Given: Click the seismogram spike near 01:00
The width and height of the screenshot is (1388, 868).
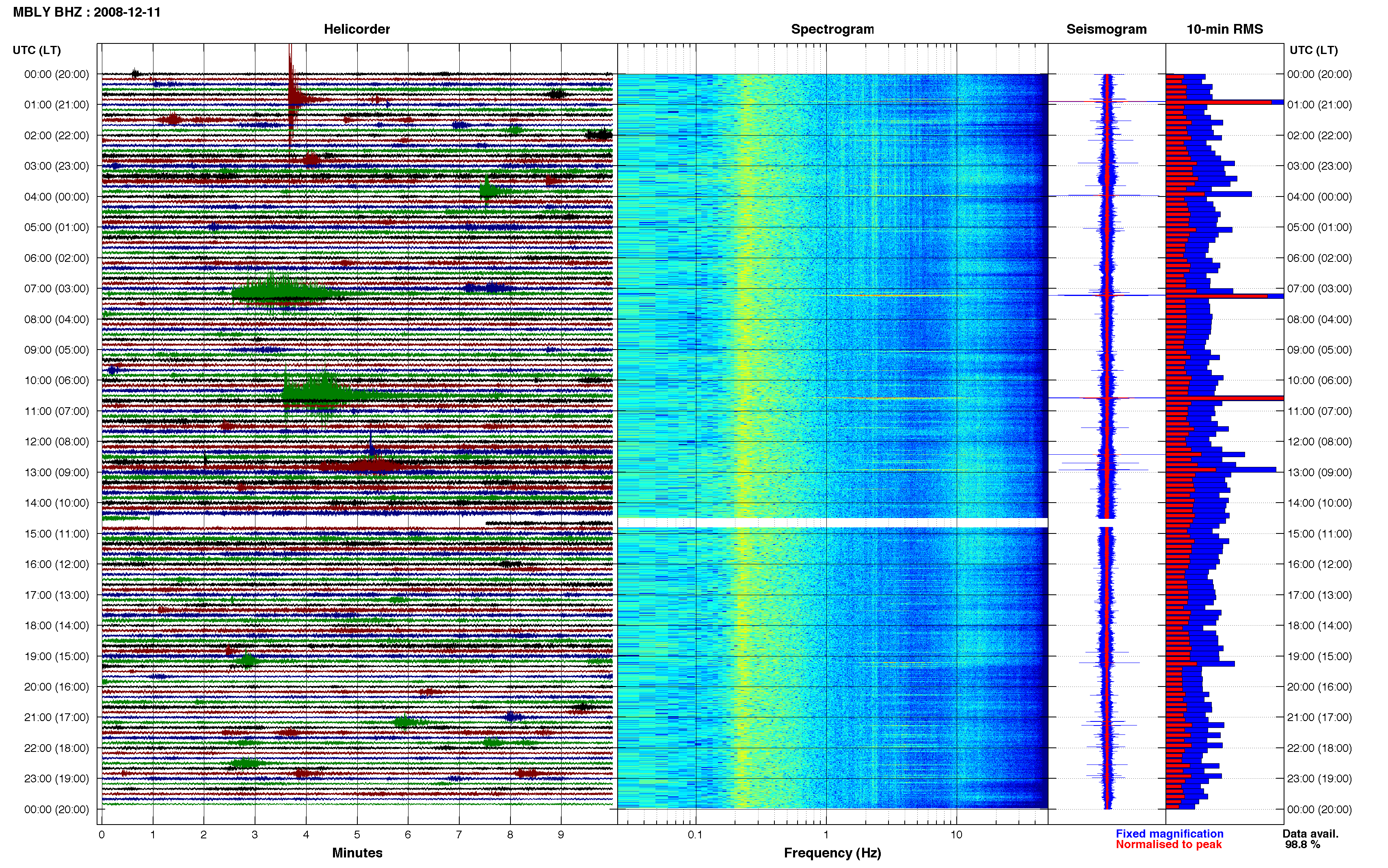Looking at the screenshot, I should tap(1106, 102).
